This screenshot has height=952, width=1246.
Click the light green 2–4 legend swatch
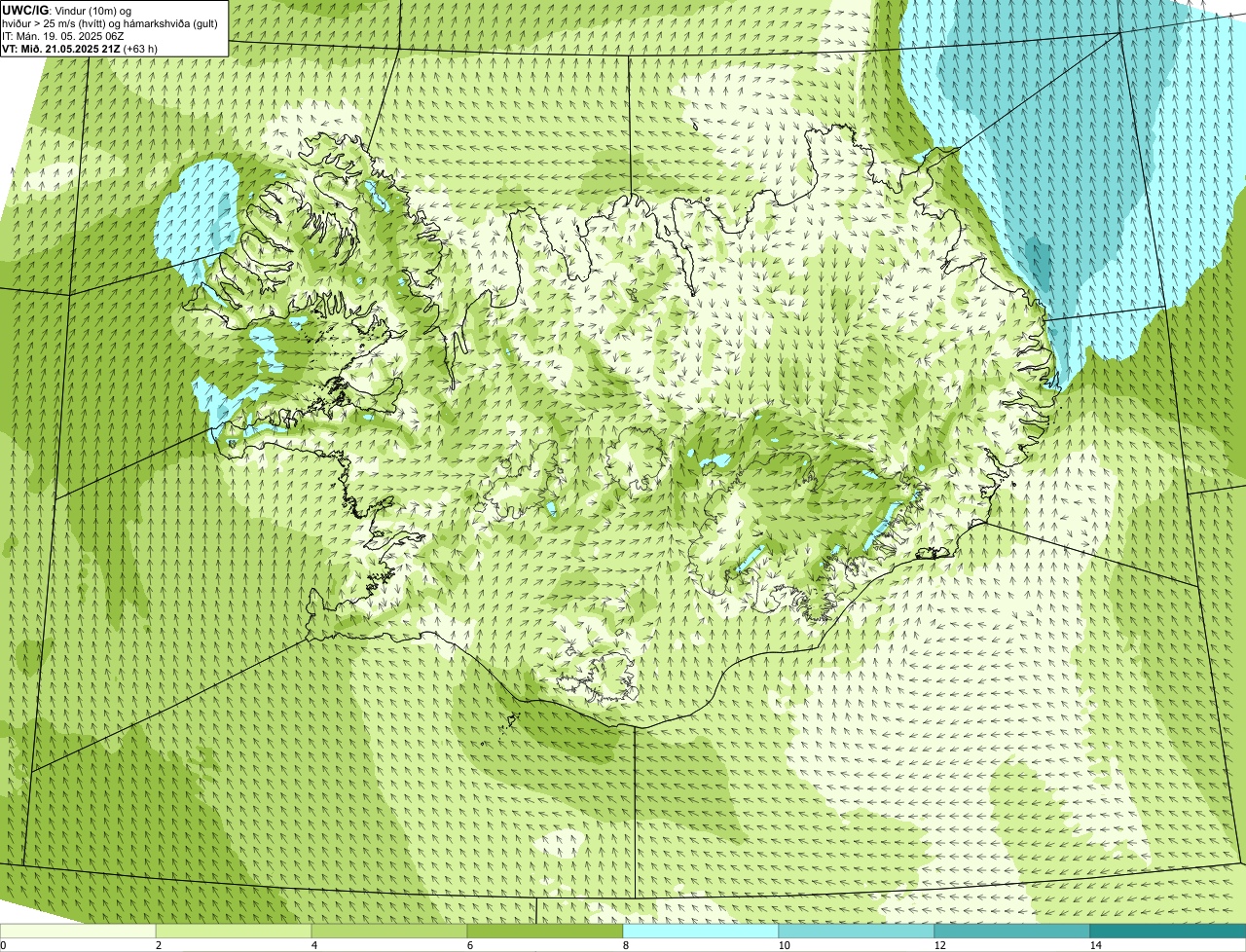(234, 931)
